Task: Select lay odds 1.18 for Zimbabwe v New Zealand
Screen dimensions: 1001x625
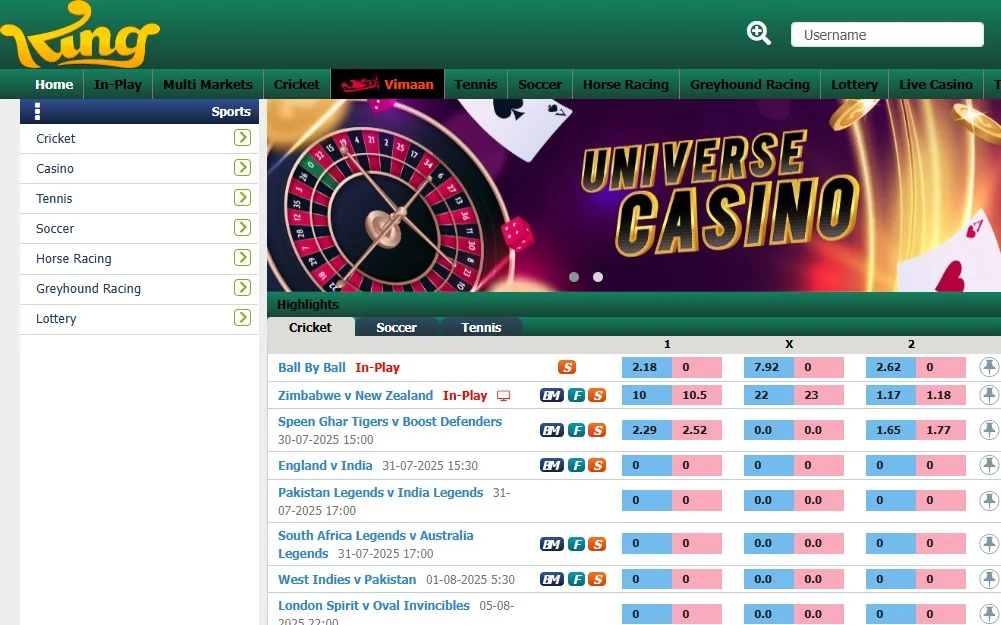Action: click(940, 395)
